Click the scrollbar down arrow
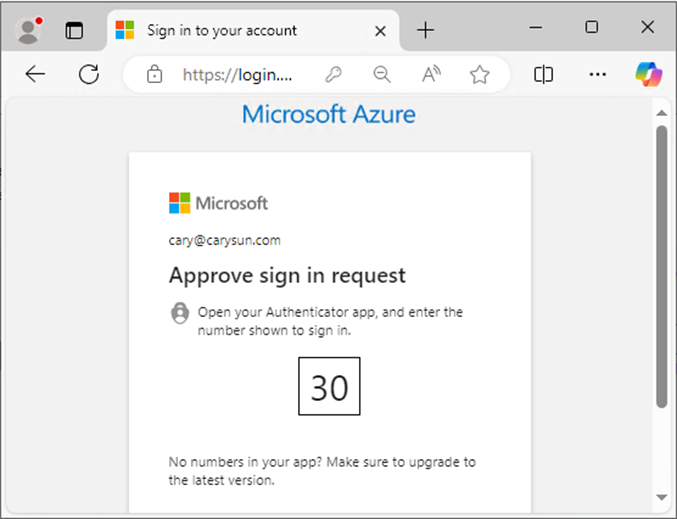 [661, 497]
